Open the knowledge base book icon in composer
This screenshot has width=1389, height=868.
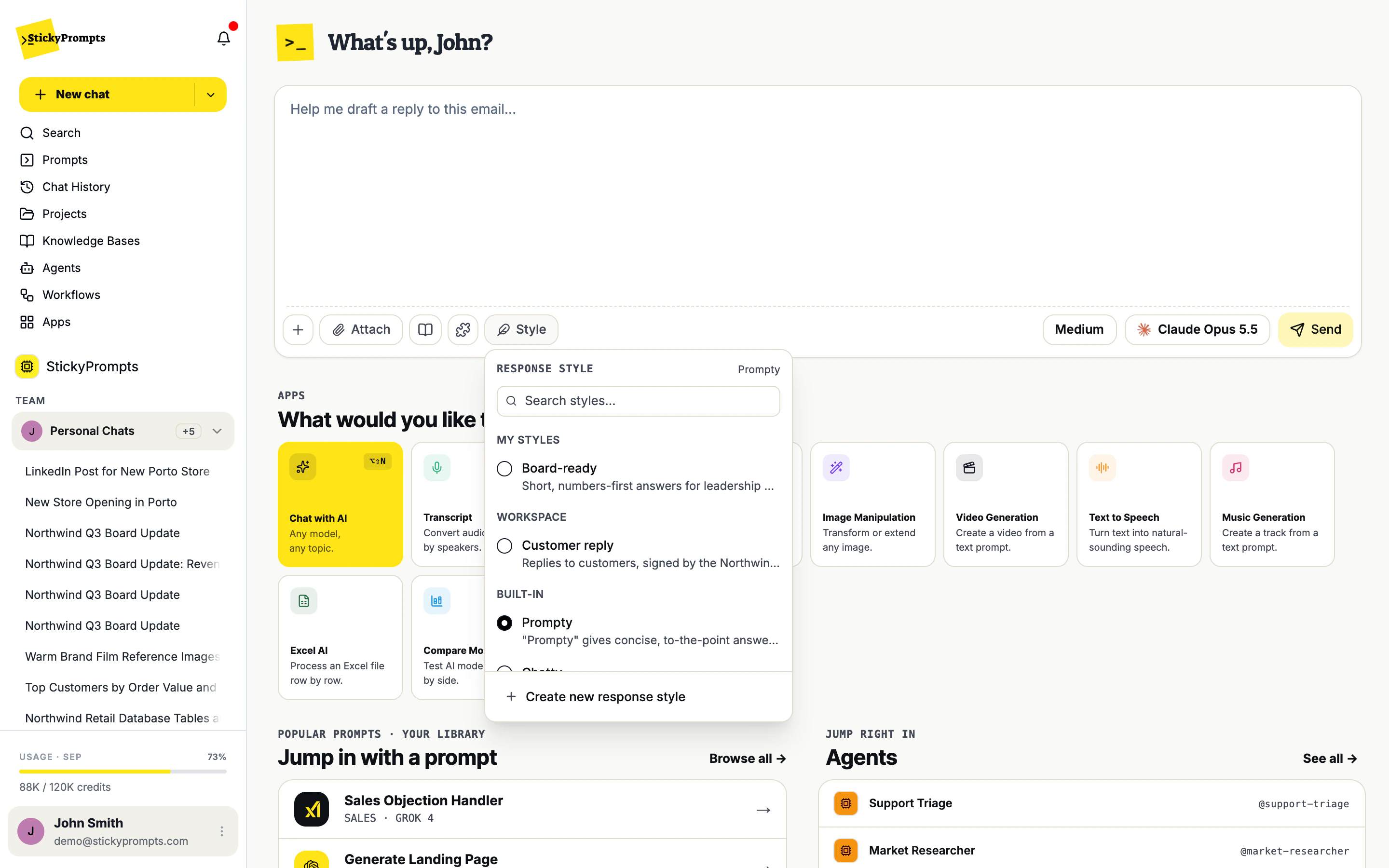point(425,329)
